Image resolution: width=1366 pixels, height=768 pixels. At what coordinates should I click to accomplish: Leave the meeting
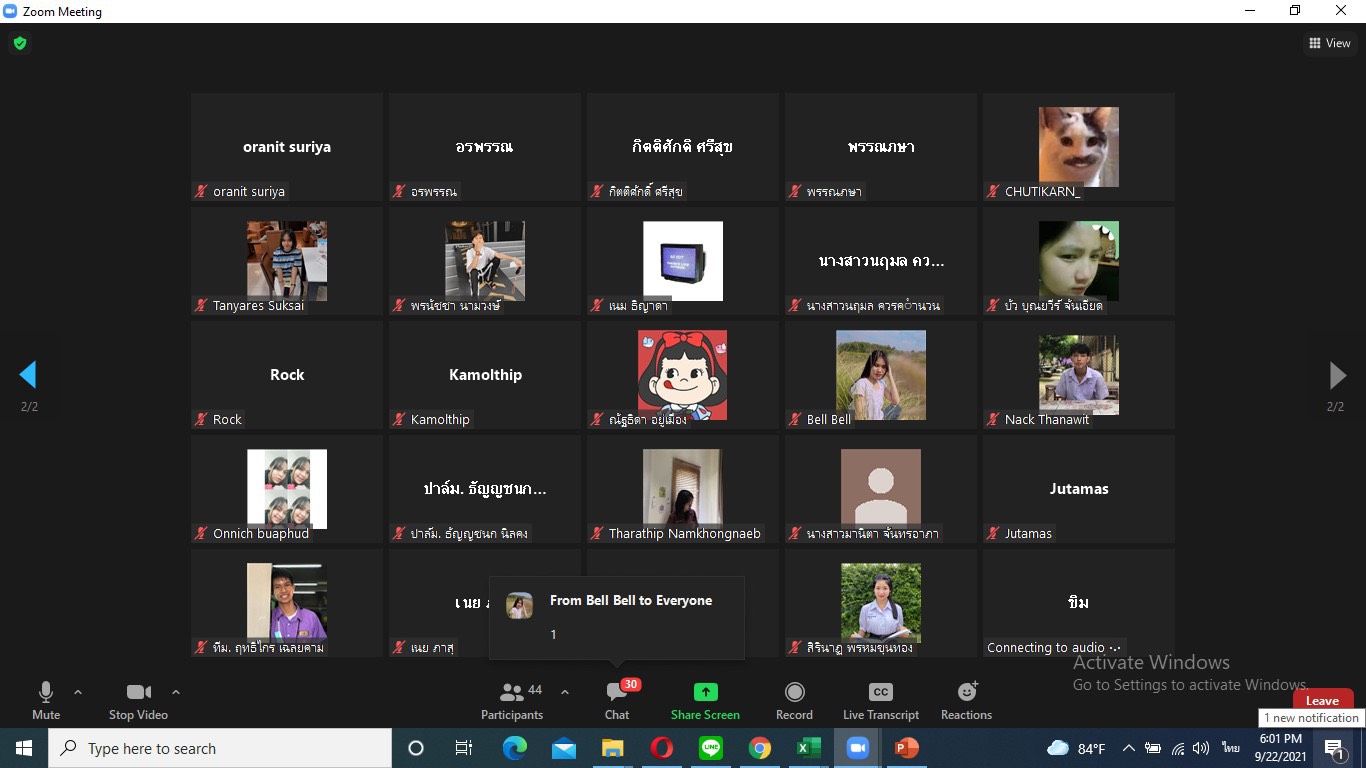(1322, 700)
